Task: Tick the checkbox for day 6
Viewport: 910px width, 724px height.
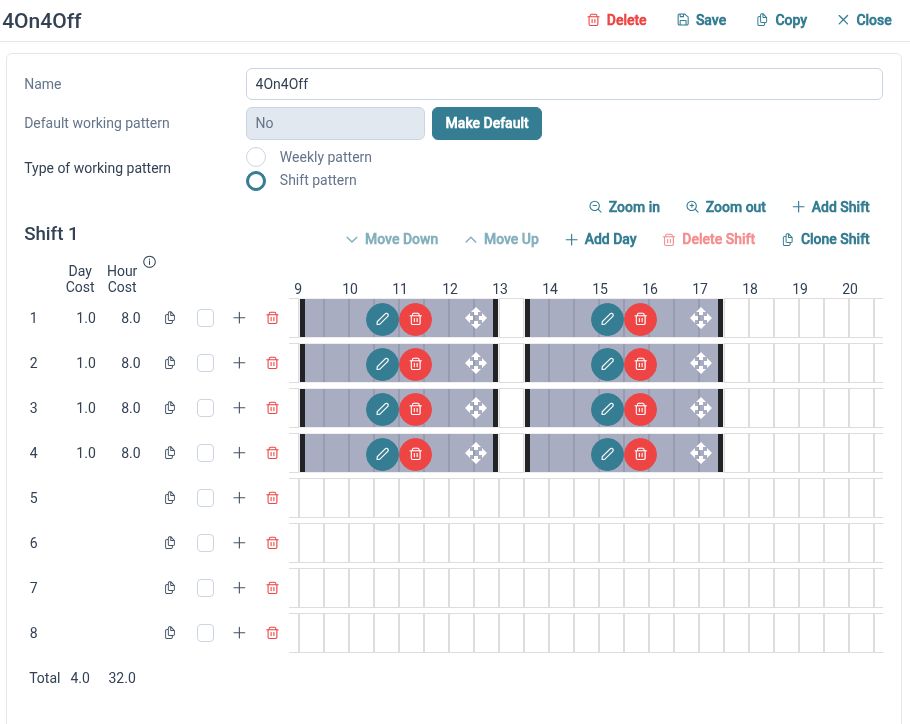Action: click(205, 543)
